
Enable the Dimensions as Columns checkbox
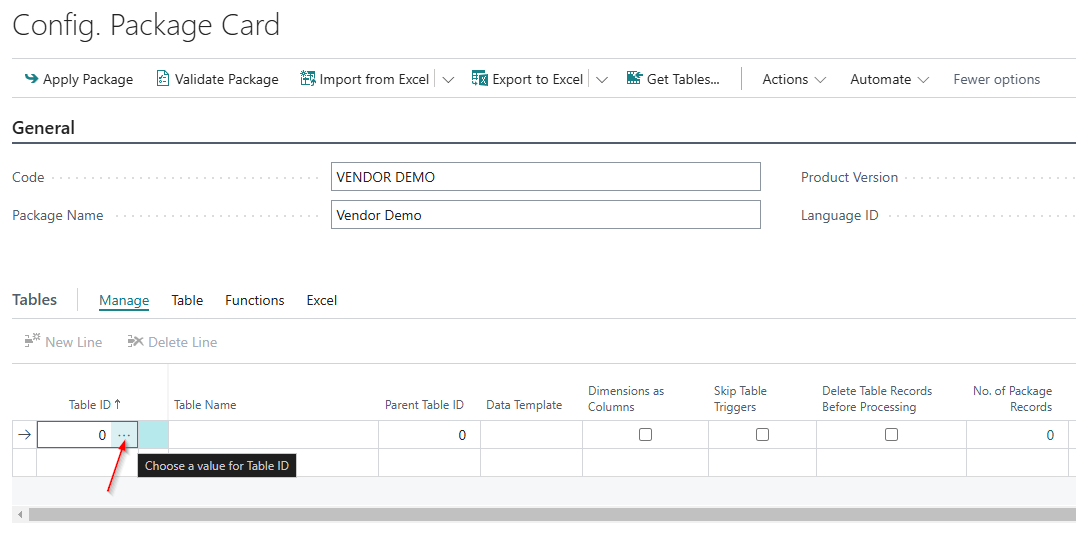pyautogui.click(x=645, y=435)
